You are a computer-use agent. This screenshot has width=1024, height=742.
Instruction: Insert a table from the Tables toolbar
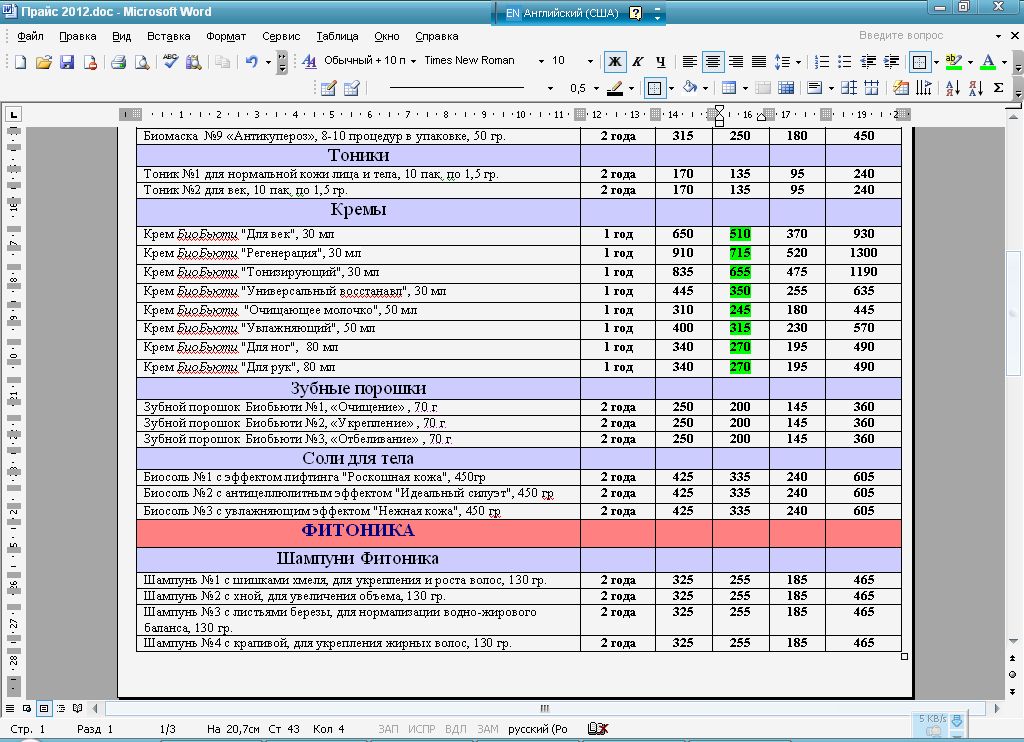coord(729,88)
